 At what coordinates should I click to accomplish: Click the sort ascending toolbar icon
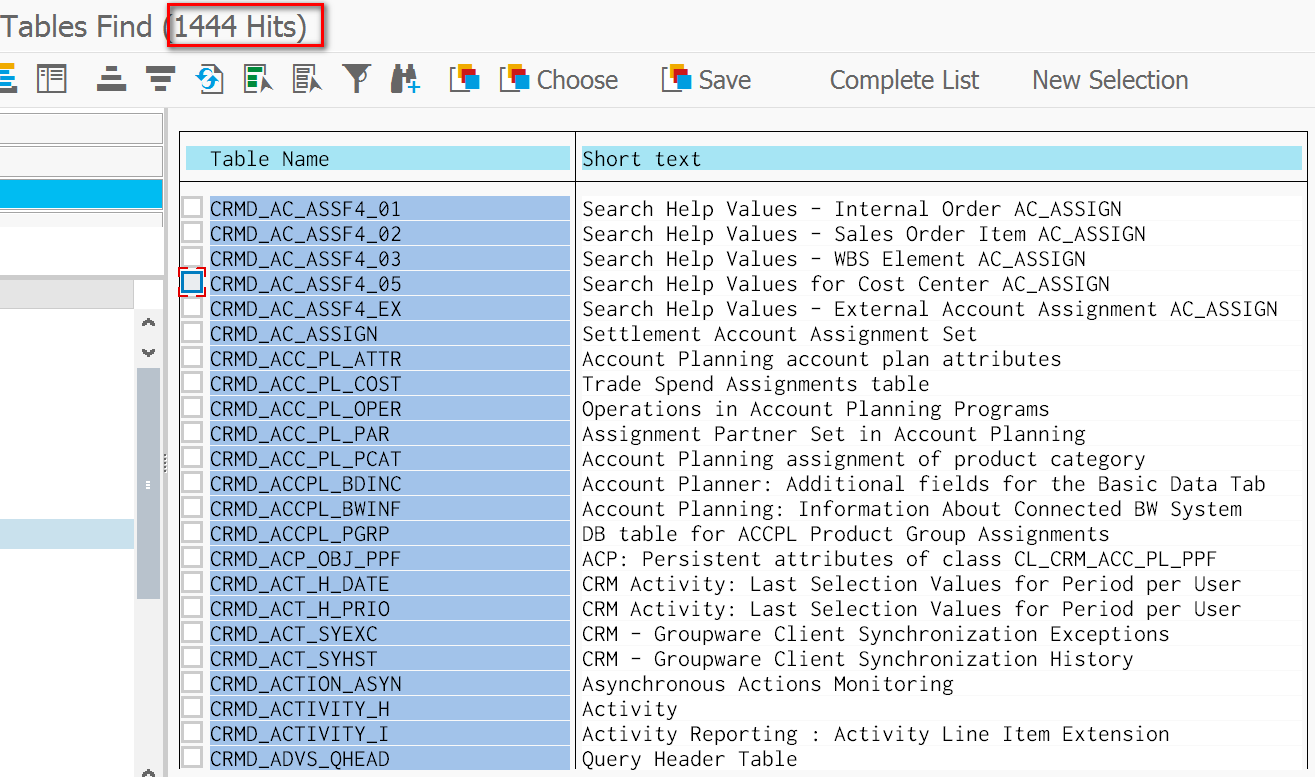[111, 79]
